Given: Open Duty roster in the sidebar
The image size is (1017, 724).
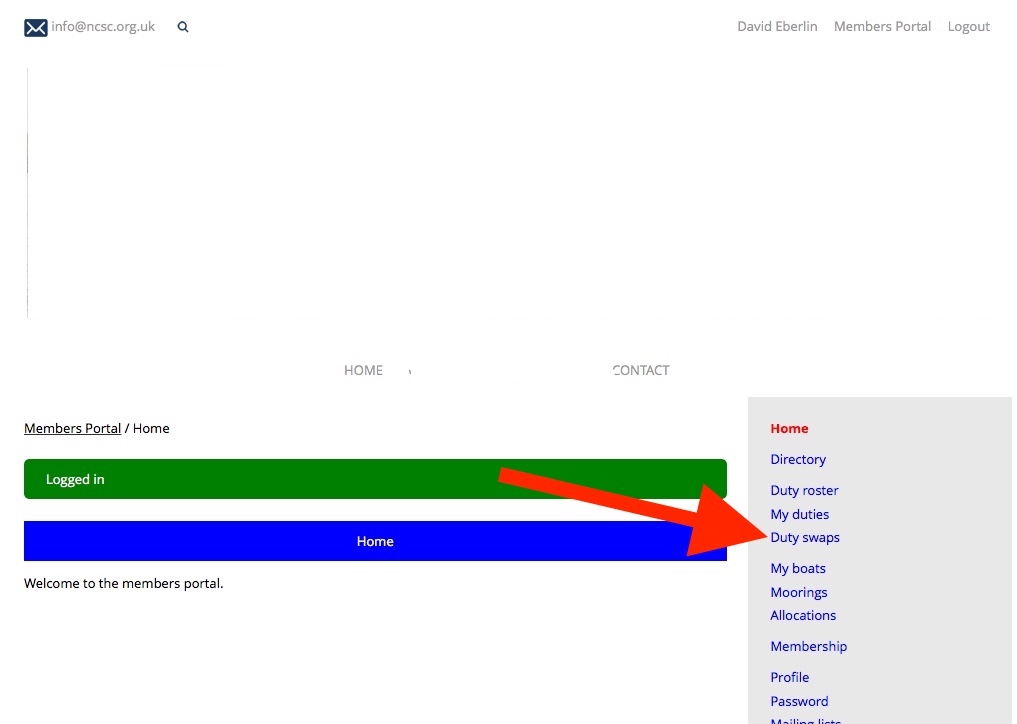Looking at the screenshot, I should click(804, 490).
